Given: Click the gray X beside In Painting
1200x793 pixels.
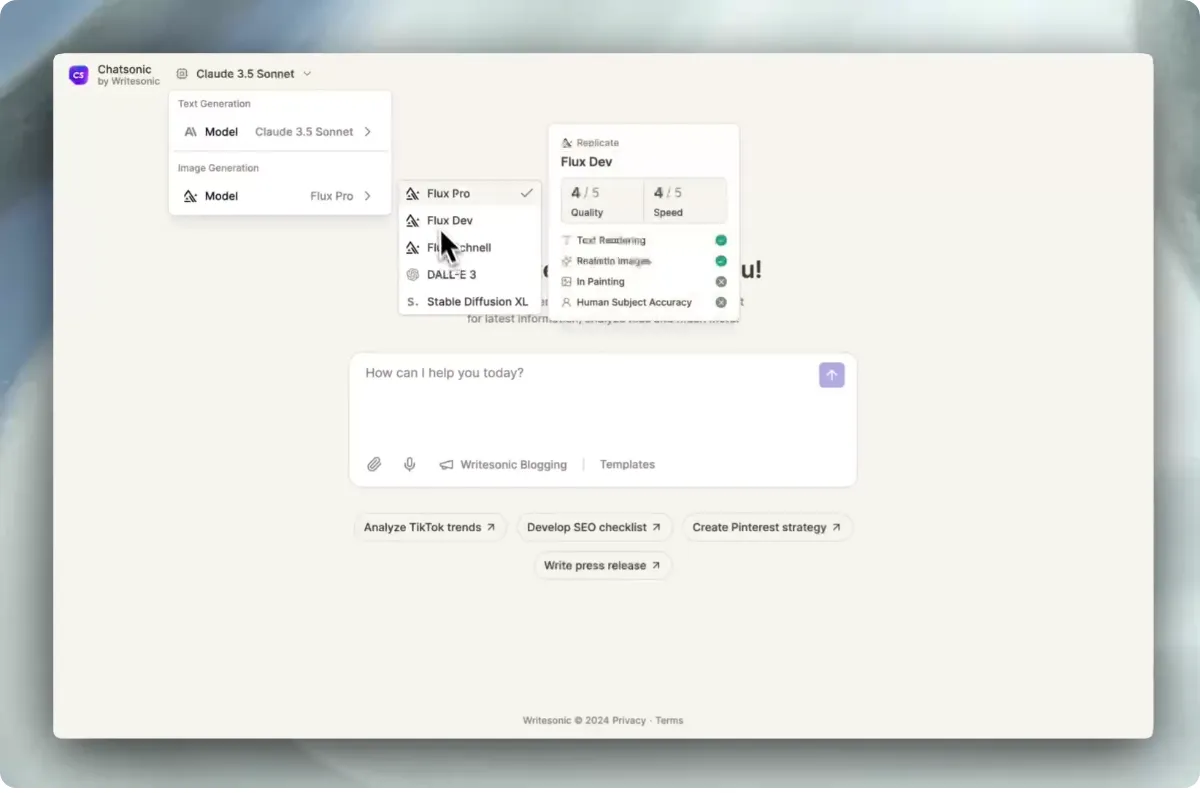Looking at the screenshot, I should 721,282.
